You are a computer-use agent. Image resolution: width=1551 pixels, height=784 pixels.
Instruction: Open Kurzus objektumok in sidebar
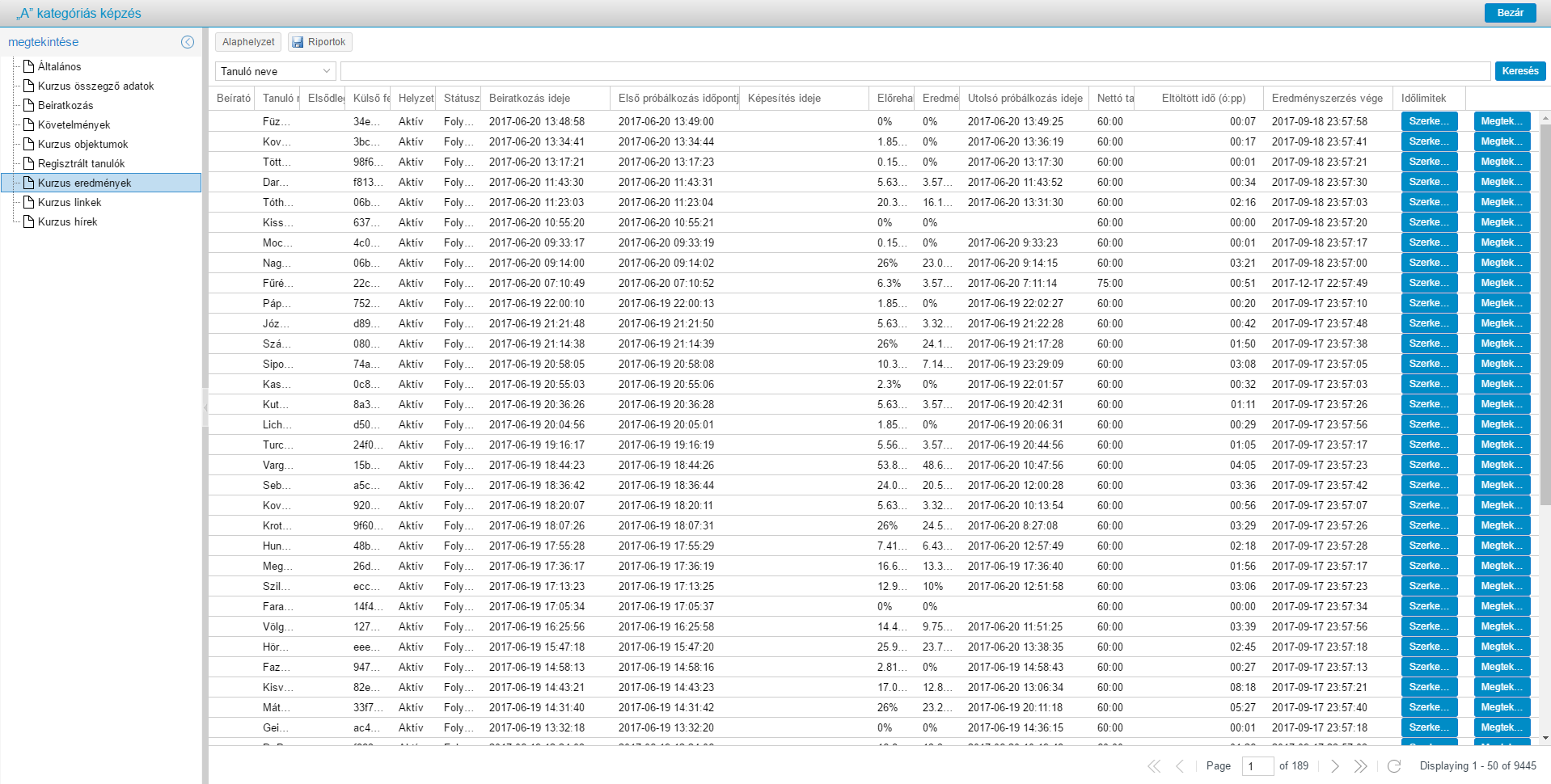click(x=82, y=144)
